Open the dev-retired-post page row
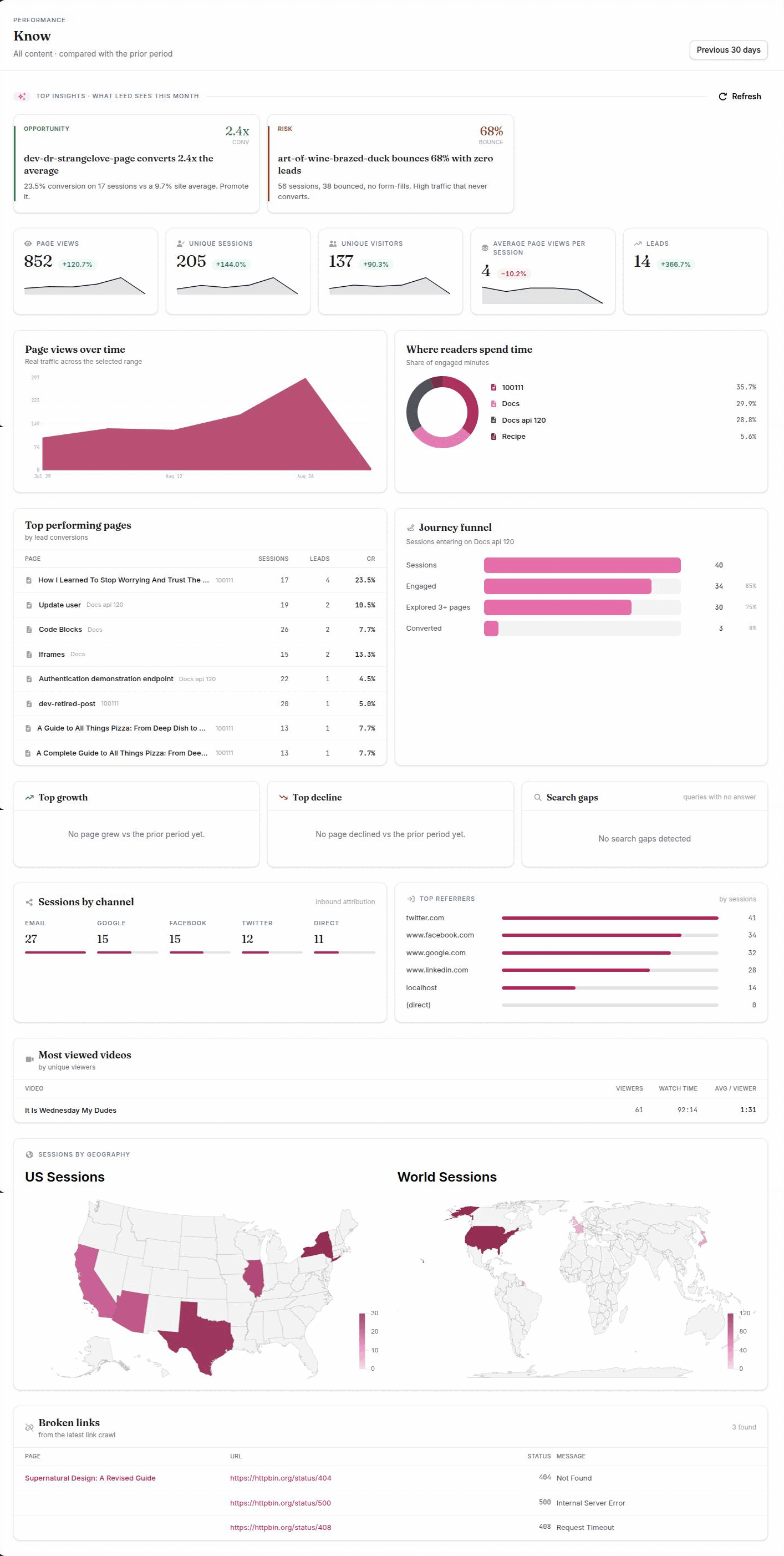This screenshot has width=784, height=1556. coord(200,704)
